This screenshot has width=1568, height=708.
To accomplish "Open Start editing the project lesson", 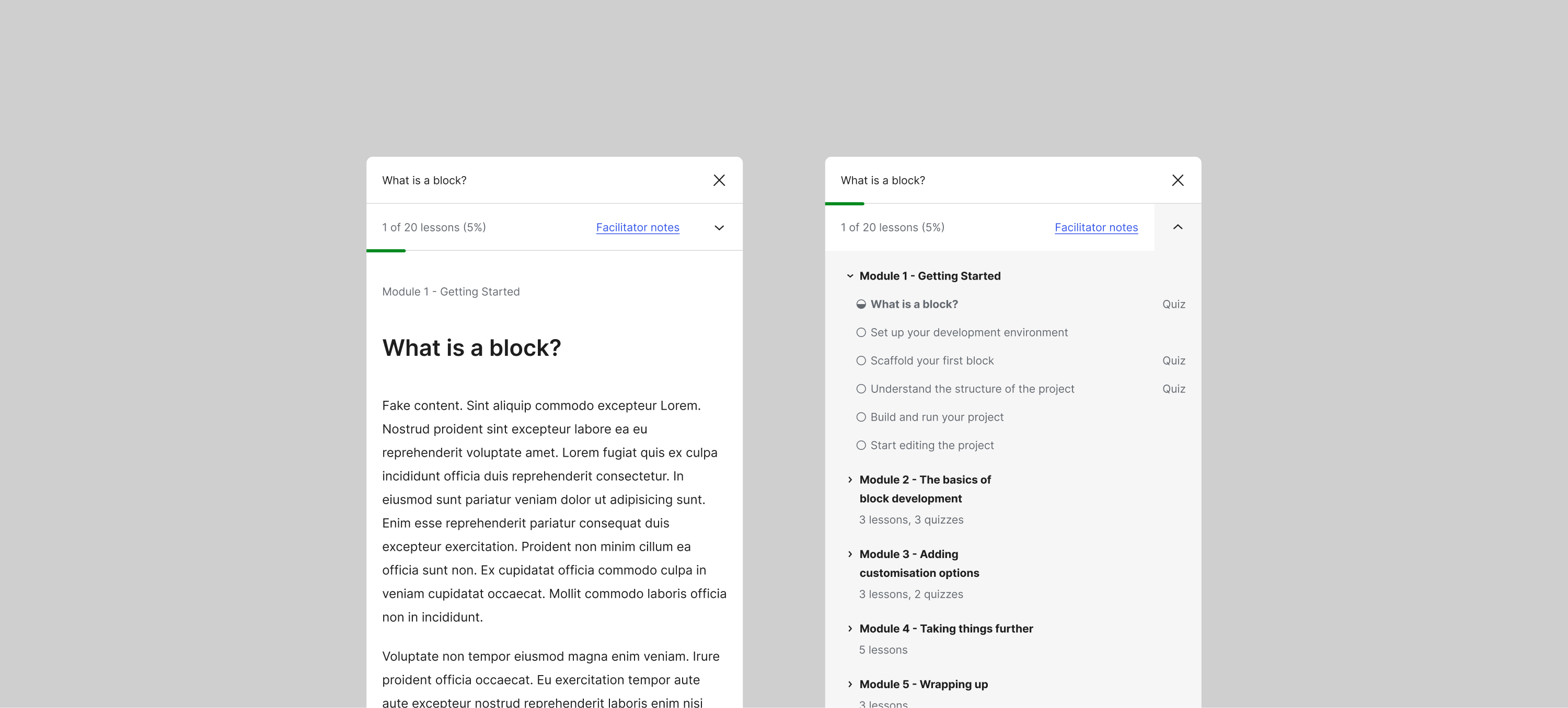I will tap(932, 445).
